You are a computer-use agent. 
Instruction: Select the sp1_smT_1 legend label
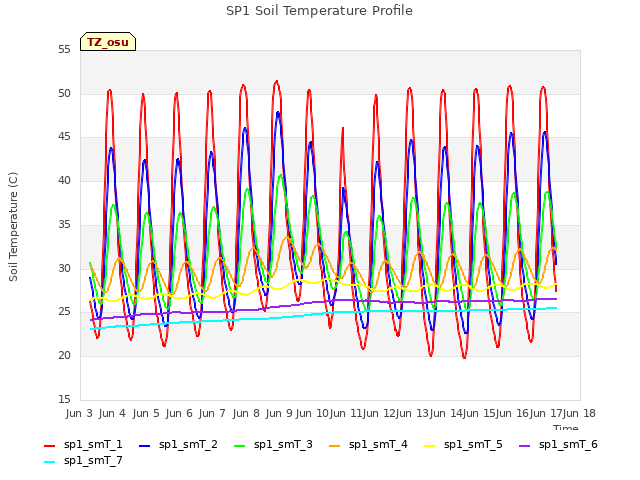tap(93, 444)
